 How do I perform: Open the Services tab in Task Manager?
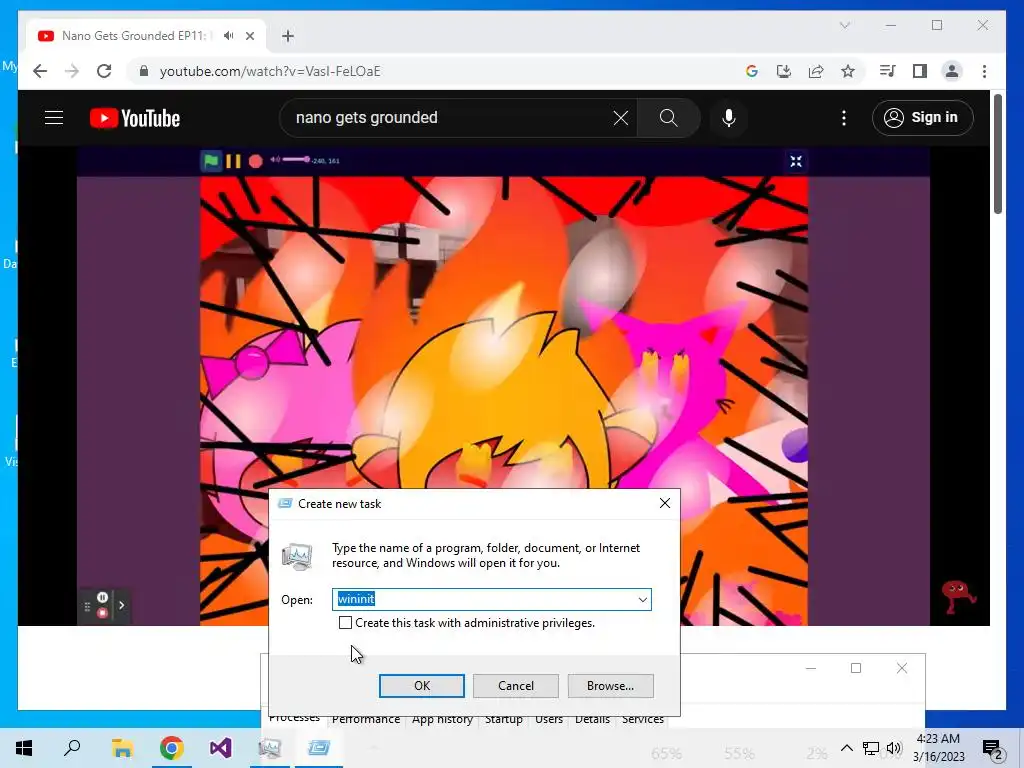643,719
